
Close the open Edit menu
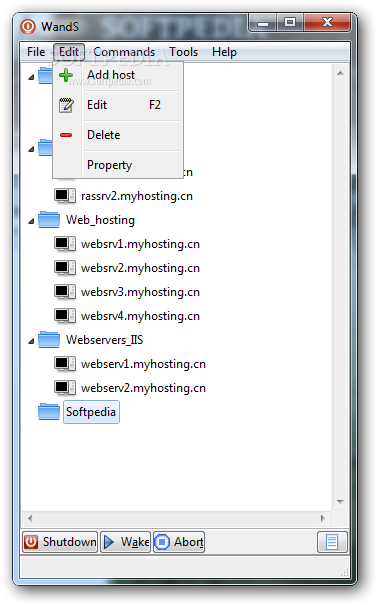coord(69,52)
